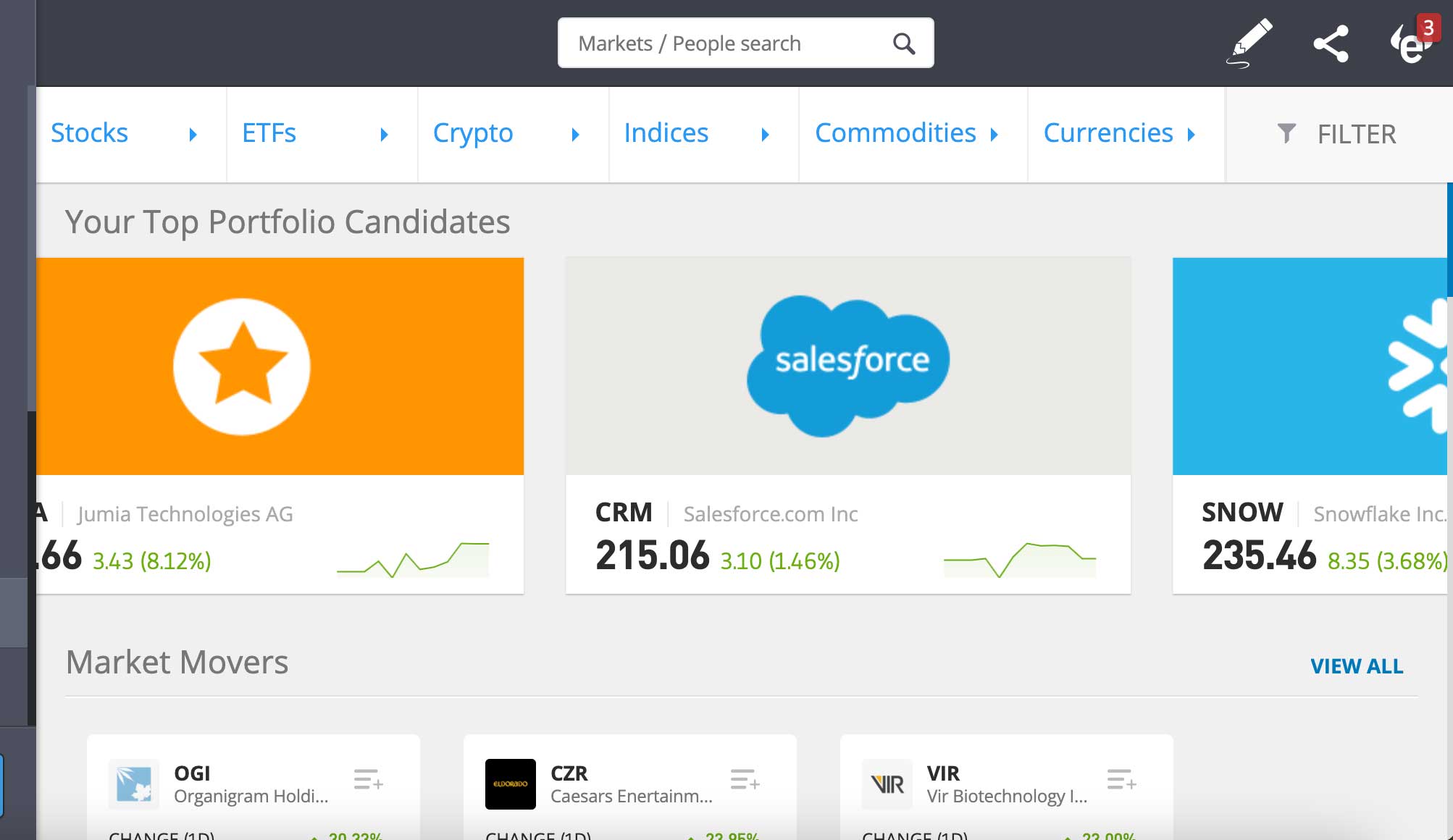Image resolution: width=1453 pixels, height=840 pixels.
Task: Expand the ETFs arrow
Action: pos(384,135)
